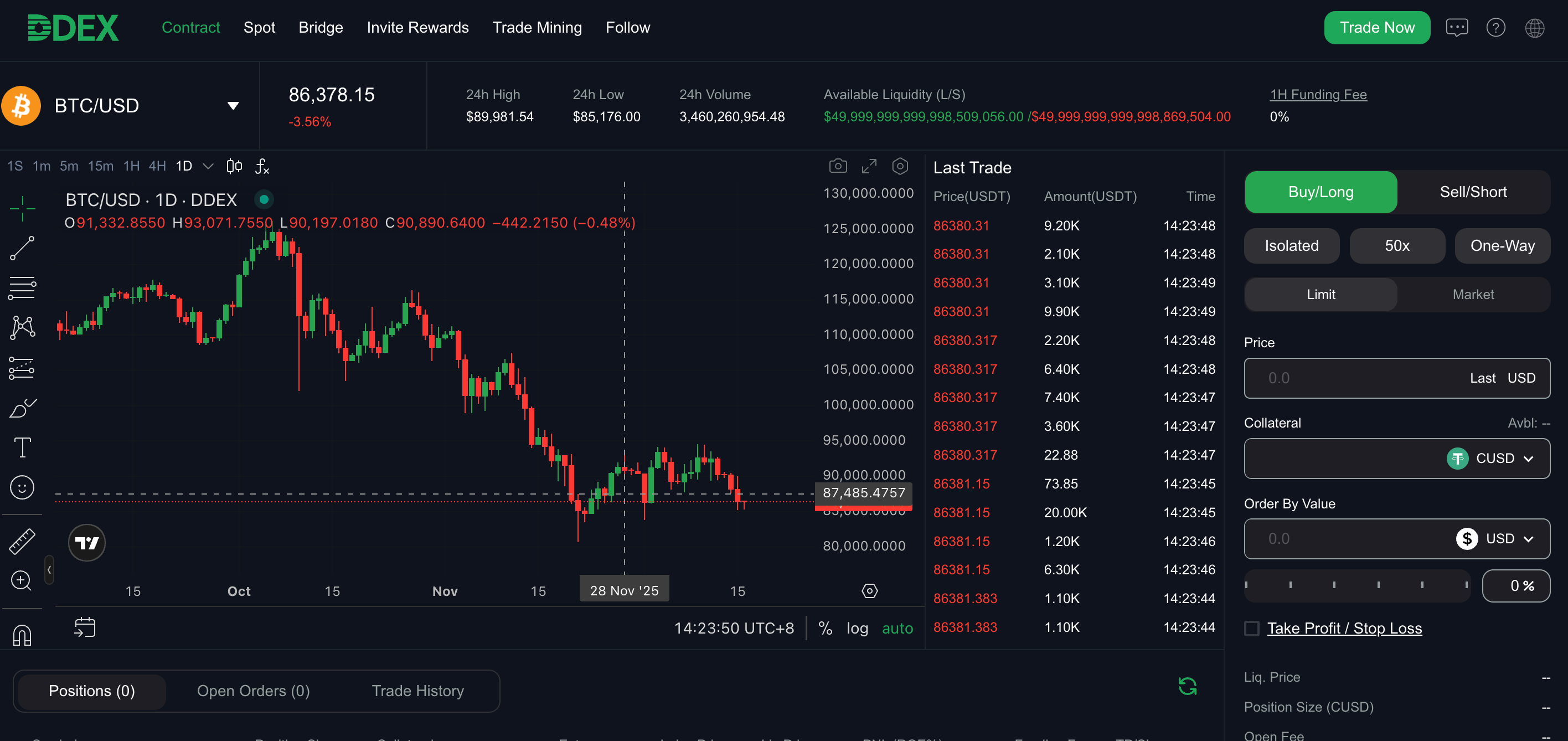Activate the zoom in tool

tap(21, 580)
